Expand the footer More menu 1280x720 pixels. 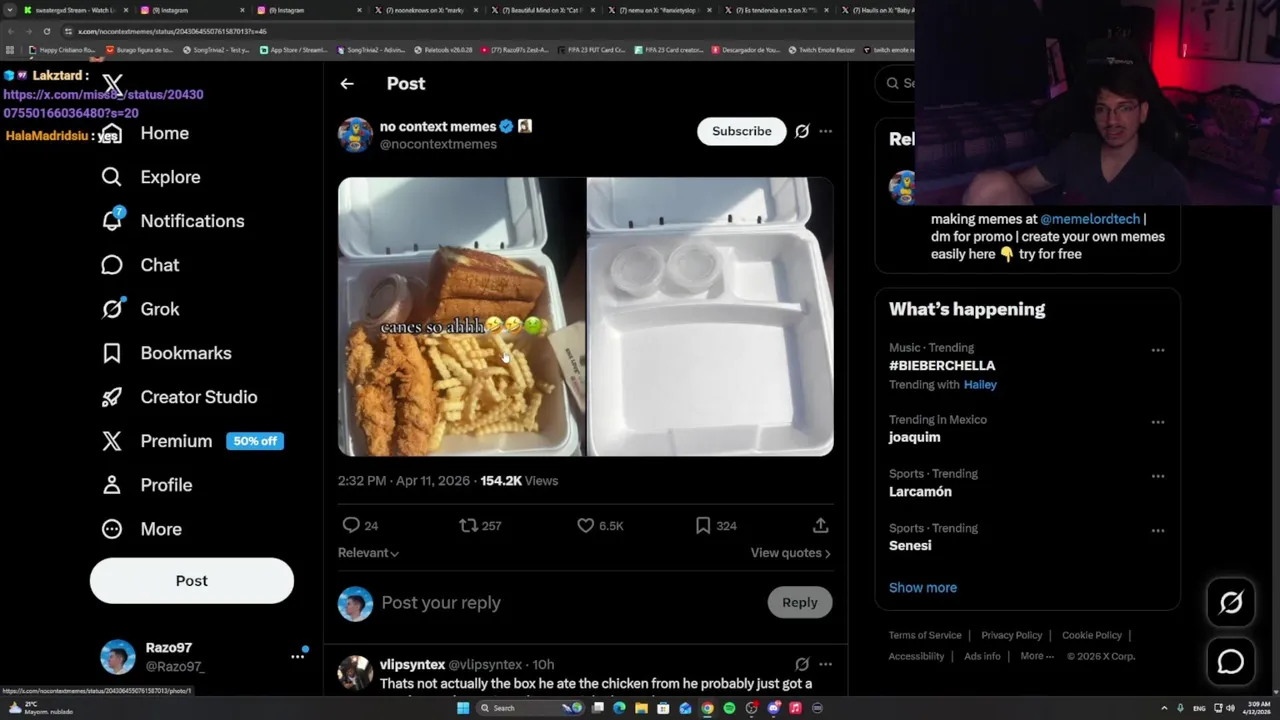point(1037,656)
